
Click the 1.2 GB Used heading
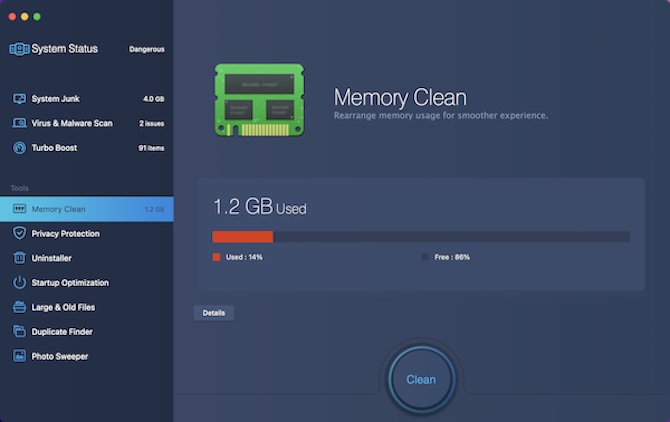point(260,207)
